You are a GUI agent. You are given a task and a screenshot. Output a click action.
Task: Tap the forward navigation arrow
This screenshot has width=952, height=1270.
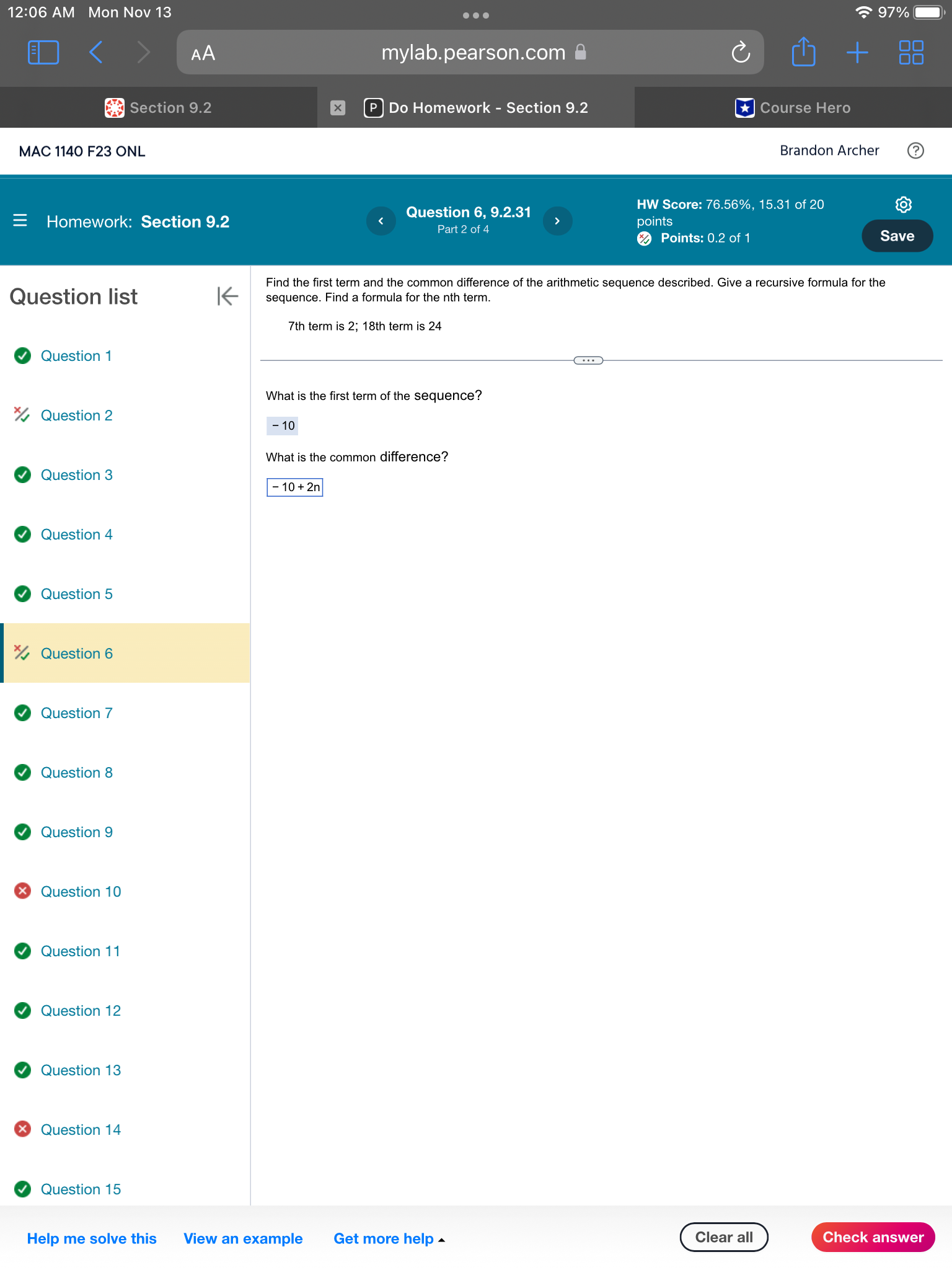[143, 53]
